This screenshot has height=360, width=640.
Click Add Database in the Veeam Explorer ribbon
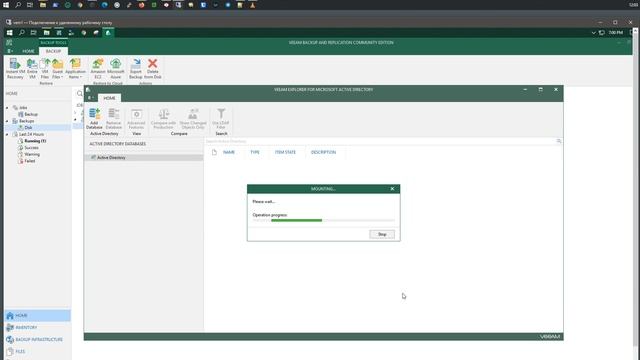(94, 119)
